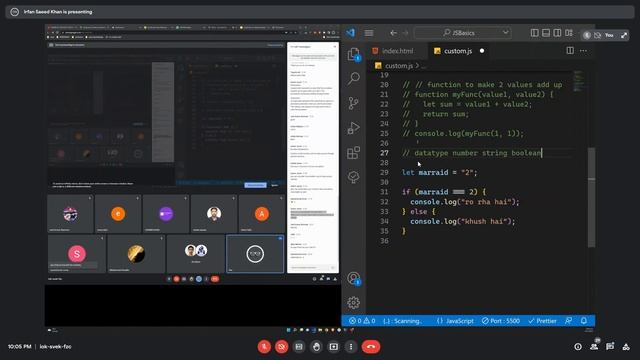Image resolution: width=640 pixels, height=360 pixels.
Task: Toggle the secondary sidebar layout icon
Action: (x=557, y=33)
